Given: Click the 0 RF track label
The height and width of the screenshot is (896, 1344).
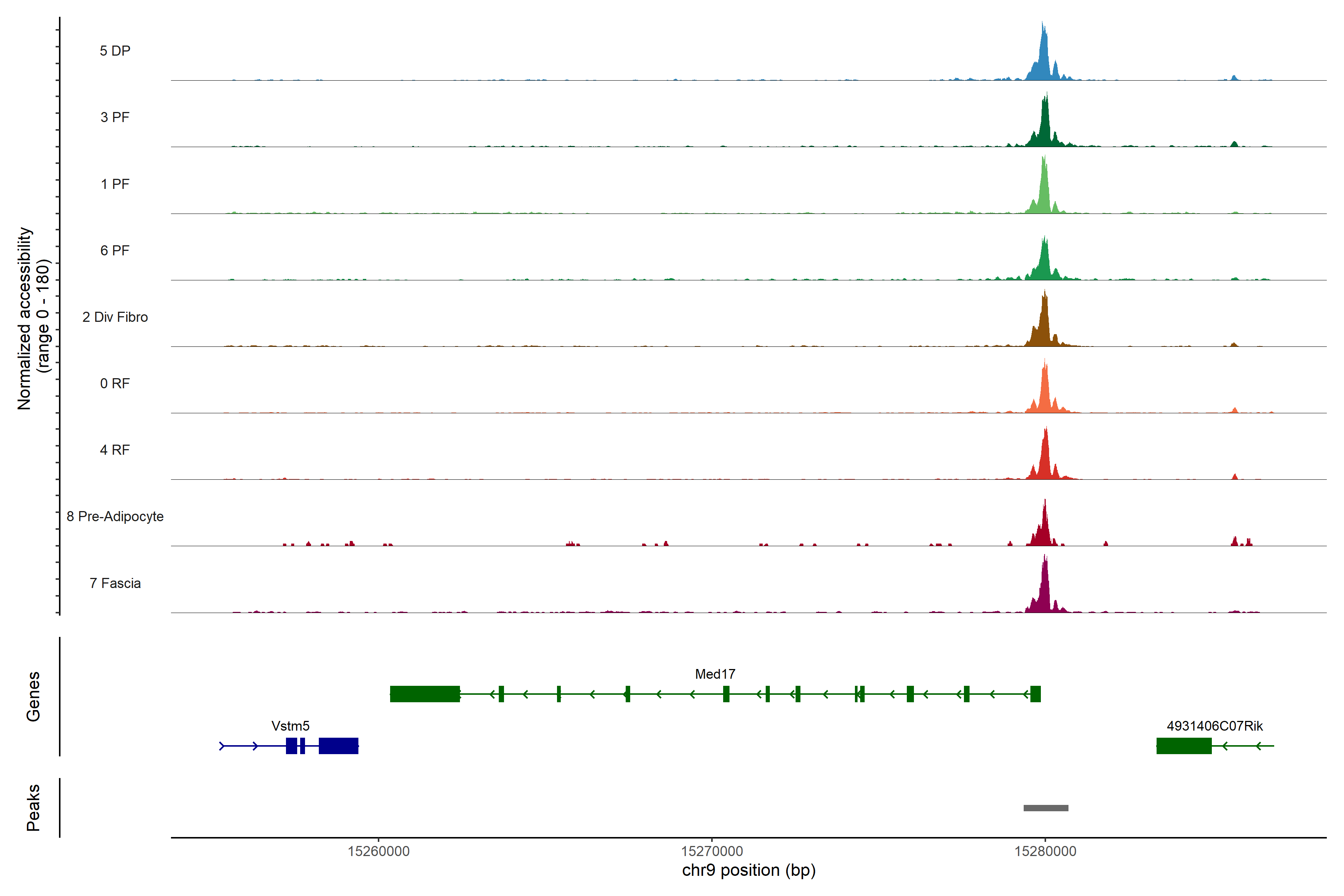Looking at the screenshot, I should click(x=115, y=383).
